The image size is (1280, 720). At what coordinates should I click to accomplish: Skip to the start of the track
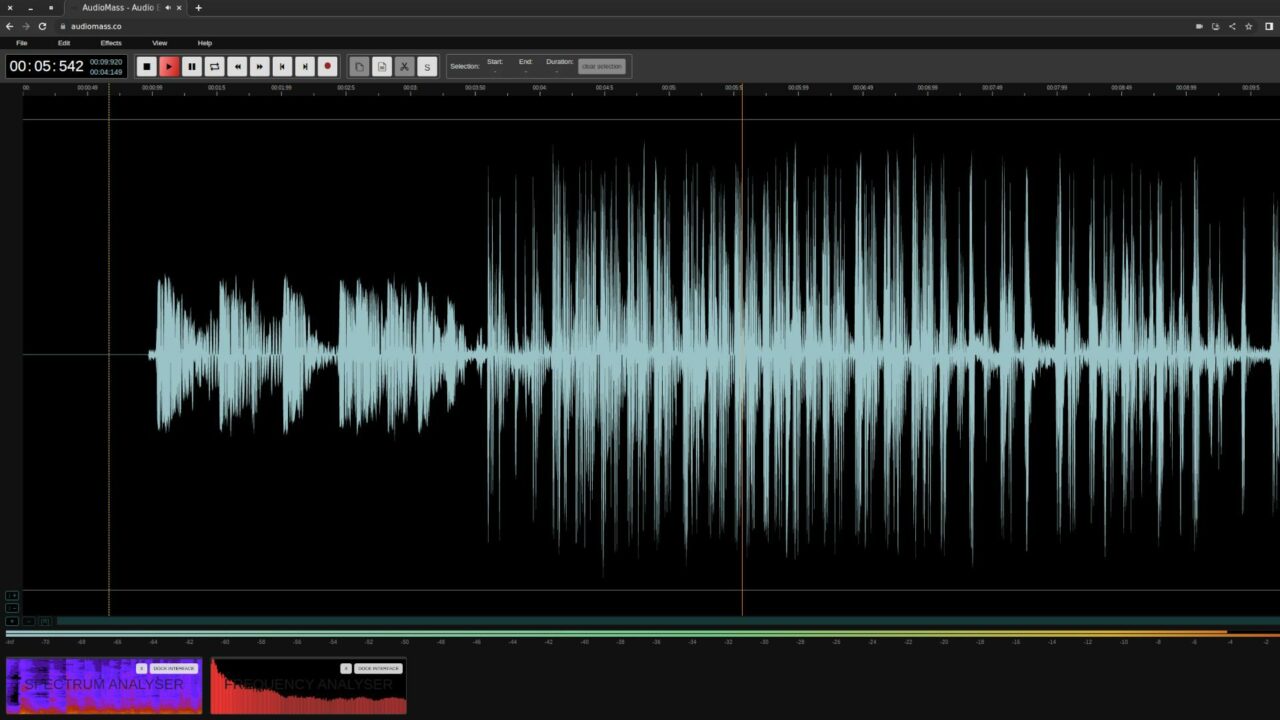coord(283,66)
